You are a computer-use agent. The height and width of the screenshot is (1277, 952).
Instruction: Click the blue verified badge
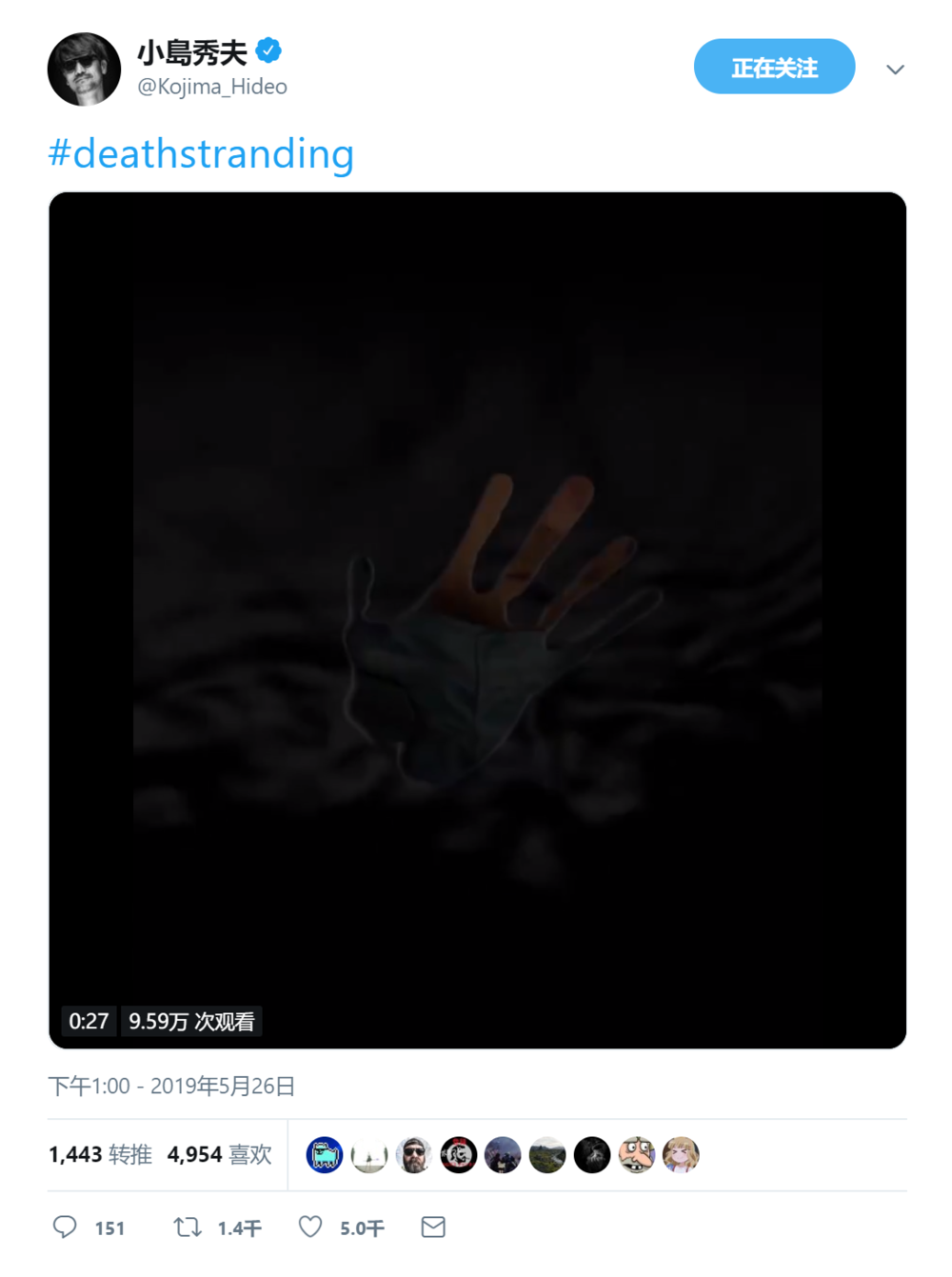click(x=269, y=50)
